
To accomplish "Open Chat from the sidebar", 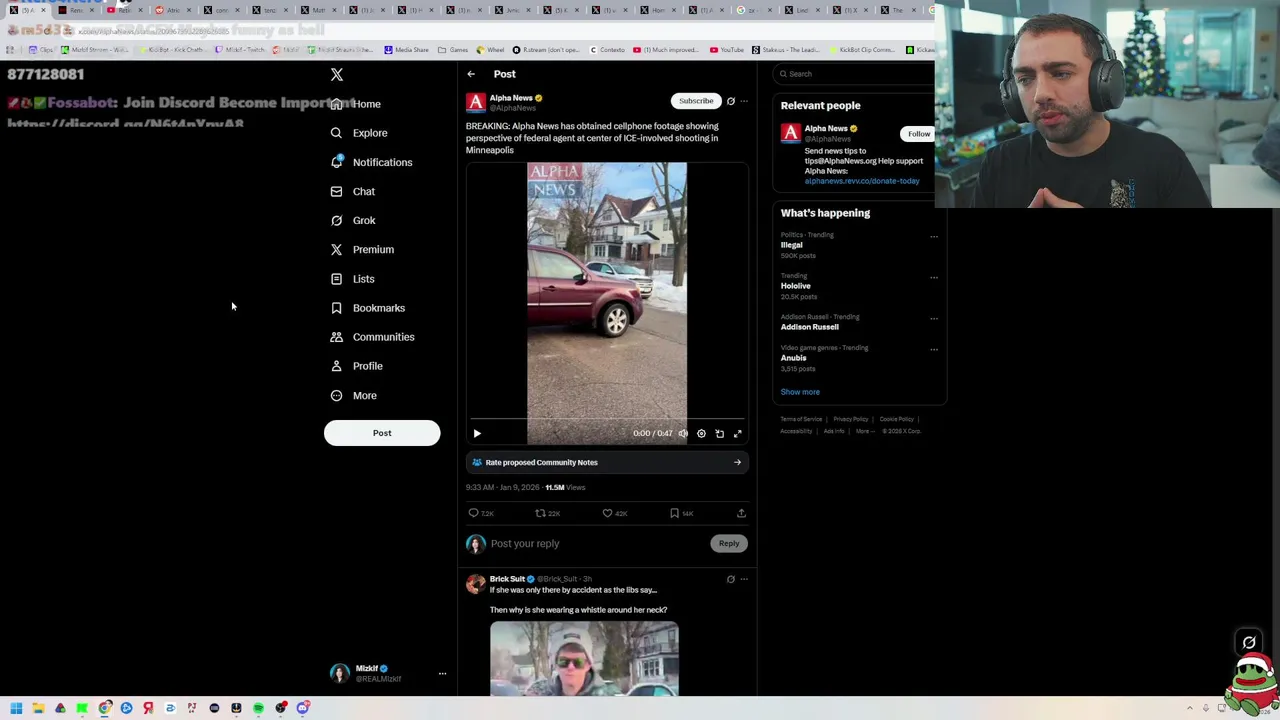I will click(353, 191).
